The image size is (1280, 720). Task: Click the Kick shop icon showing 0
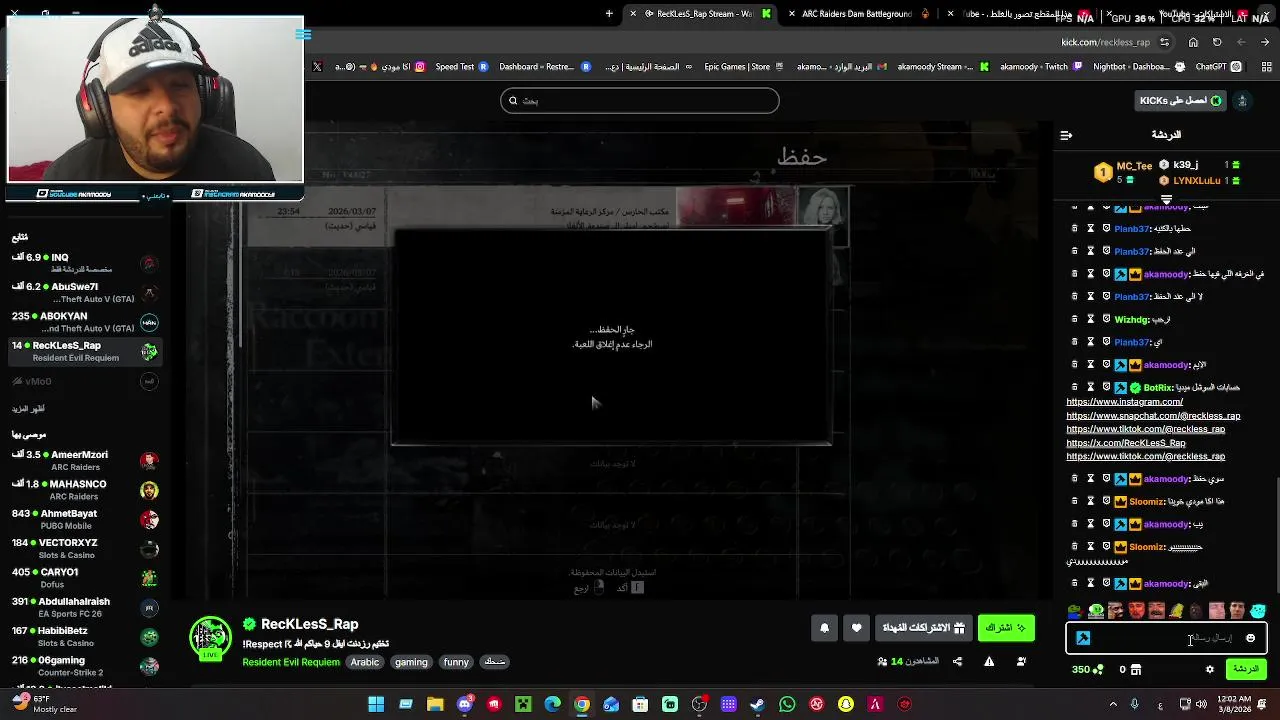tap(1130, 669)
